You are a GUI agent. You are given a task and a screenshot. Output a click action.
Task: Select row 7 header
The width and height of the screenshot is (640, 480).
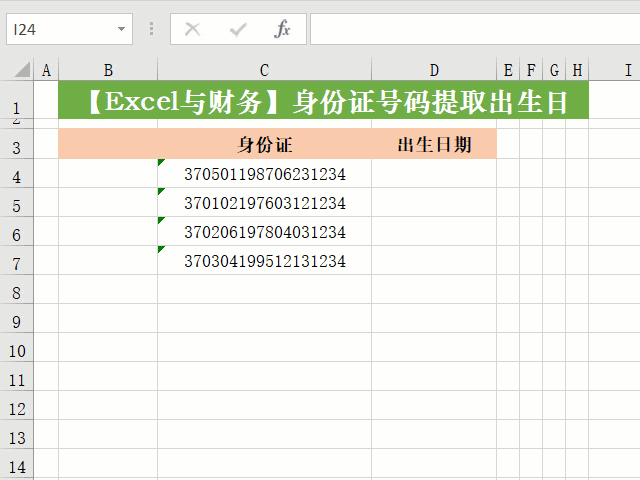tap(16, 260)
